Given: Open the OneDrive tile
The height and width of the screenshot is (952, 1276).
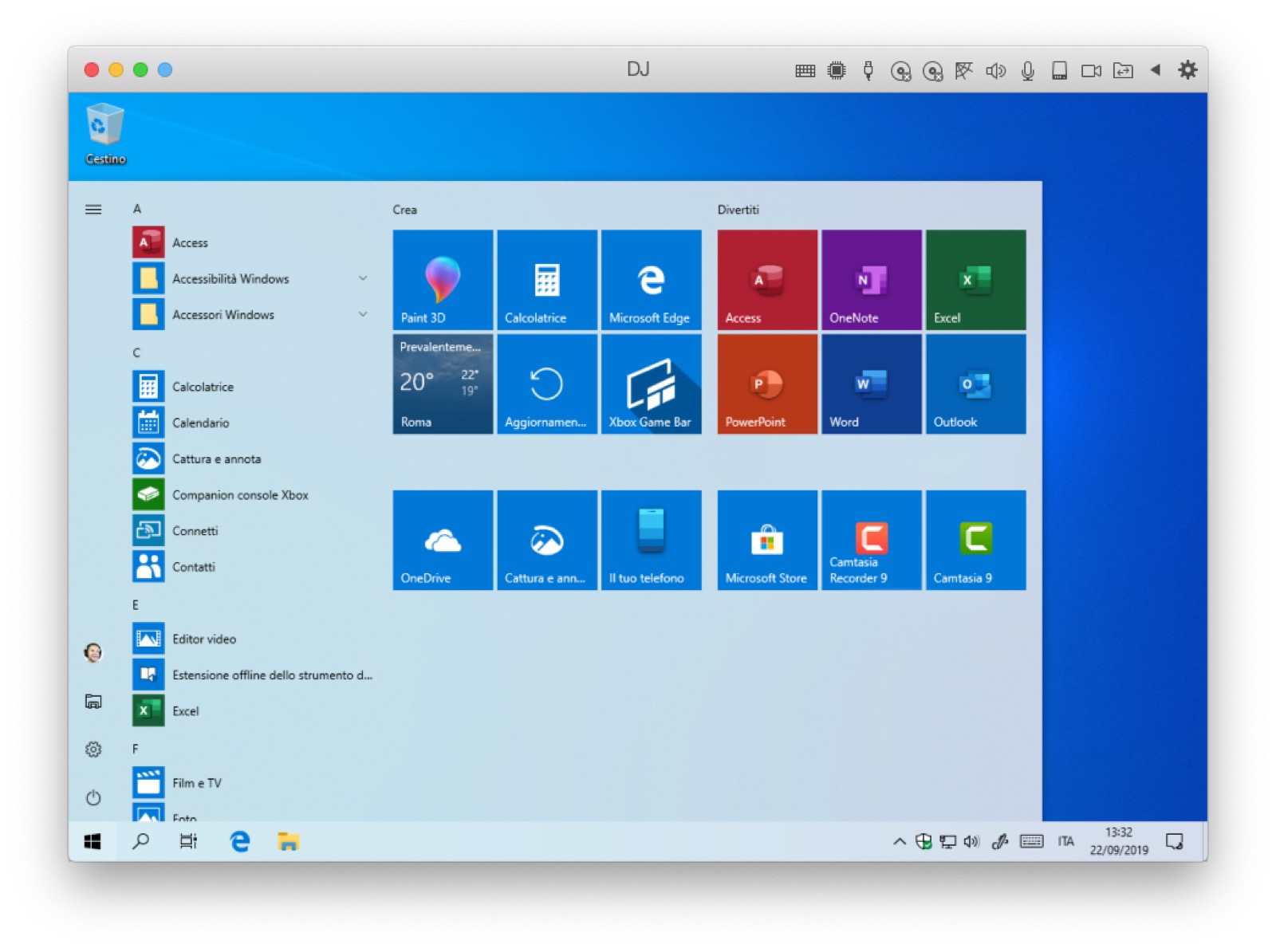Looking at the screenshot, I should pyautogui.click(x=443, y=541).
